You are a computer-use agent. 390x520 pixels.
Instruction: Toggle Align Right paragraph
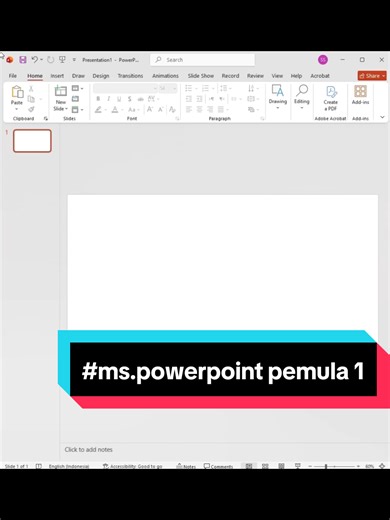point(210,109)
